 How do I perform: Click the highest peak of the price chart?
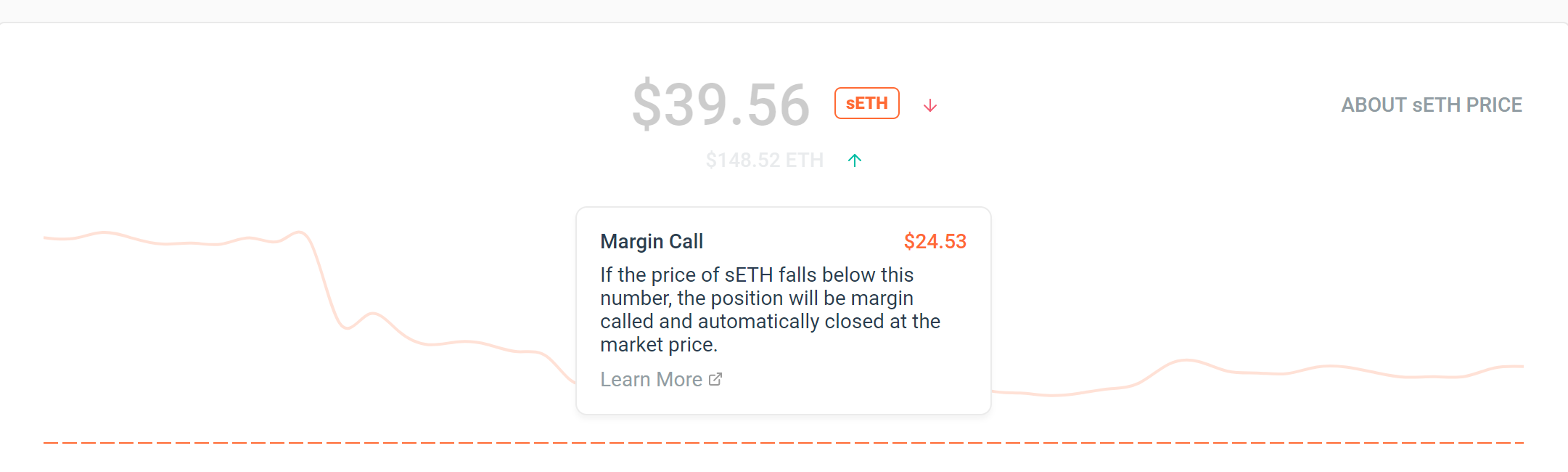click(300, 232)
